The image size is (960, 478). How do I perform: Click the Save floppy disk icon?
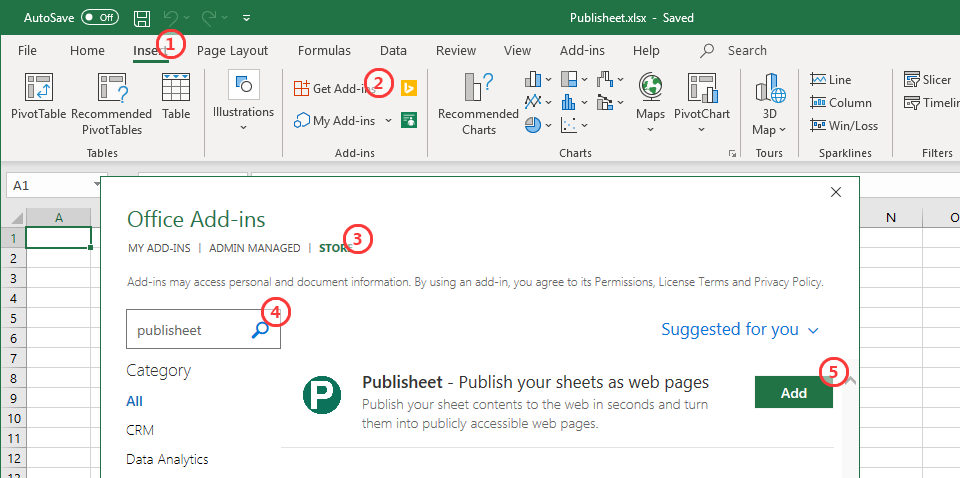[x=142, y=18]
